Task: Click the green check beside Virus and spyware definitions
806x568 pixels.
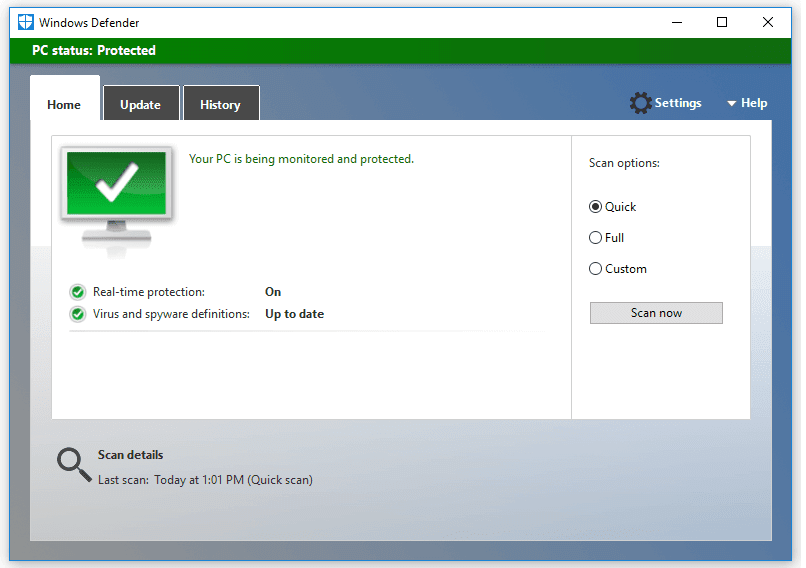Action: point(78,314)
